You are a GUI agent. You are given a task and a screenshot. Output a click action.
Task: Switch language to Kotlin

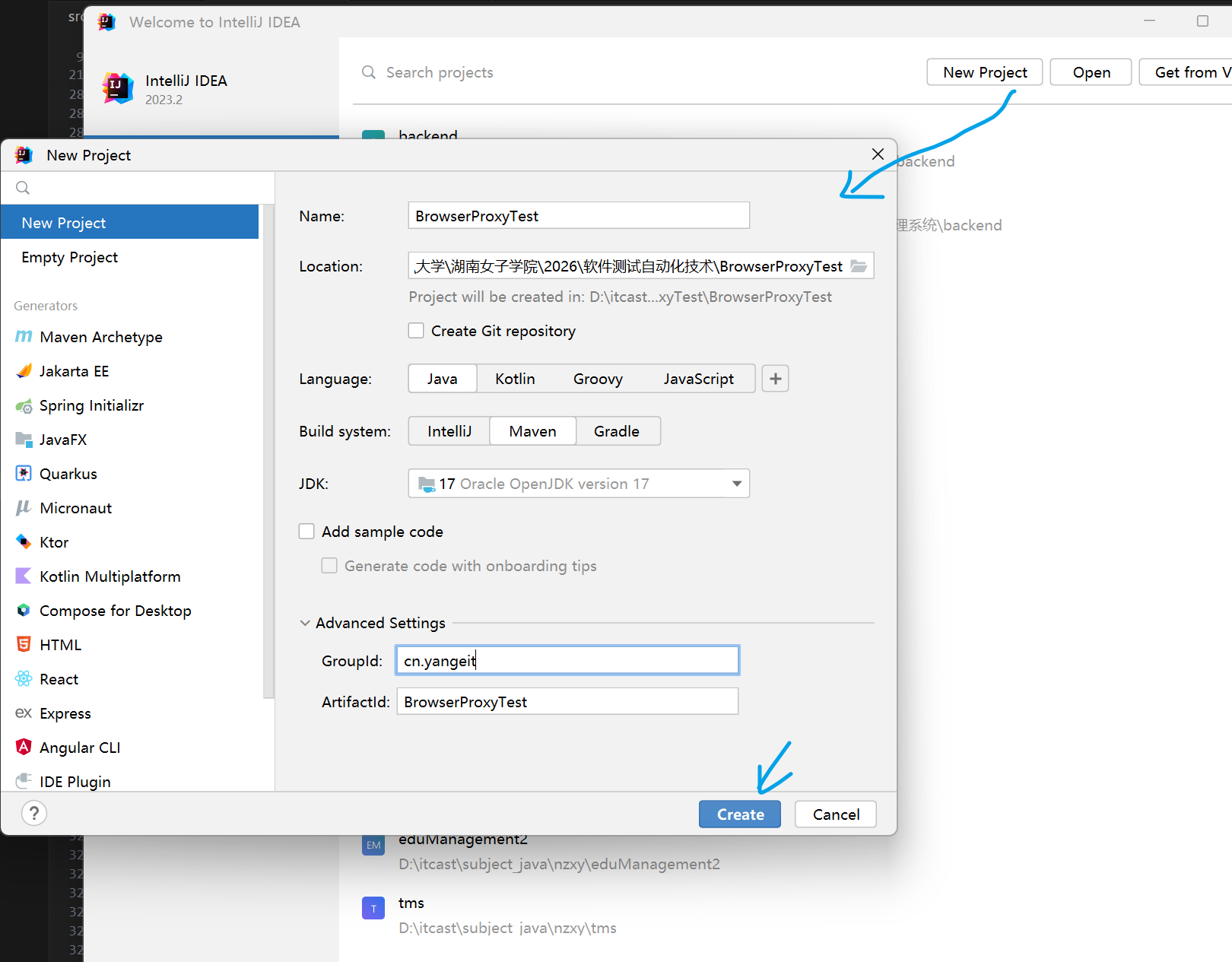click(515, 379)
